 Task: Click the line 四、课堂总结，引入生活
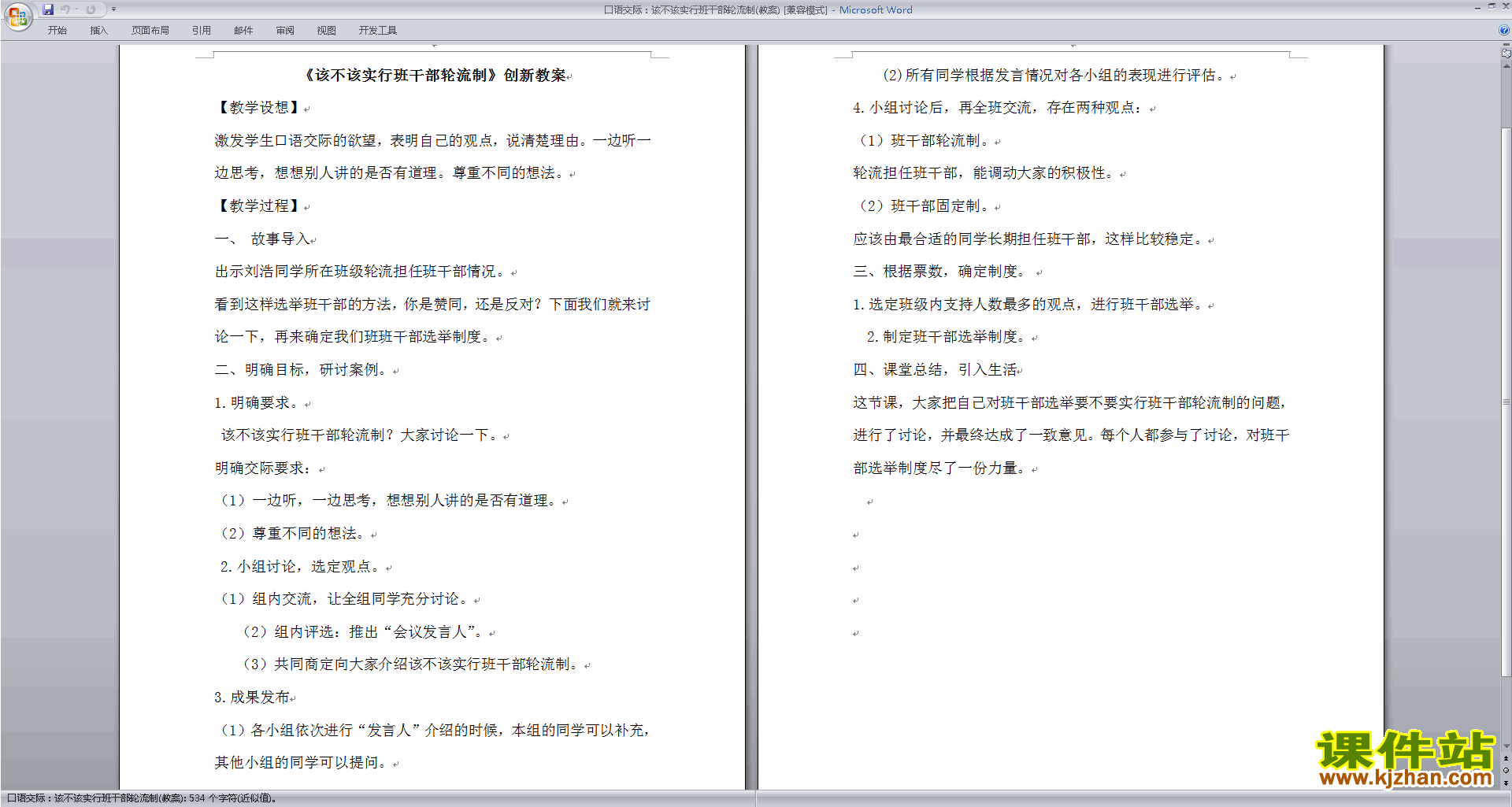click(x=935, y=370)
